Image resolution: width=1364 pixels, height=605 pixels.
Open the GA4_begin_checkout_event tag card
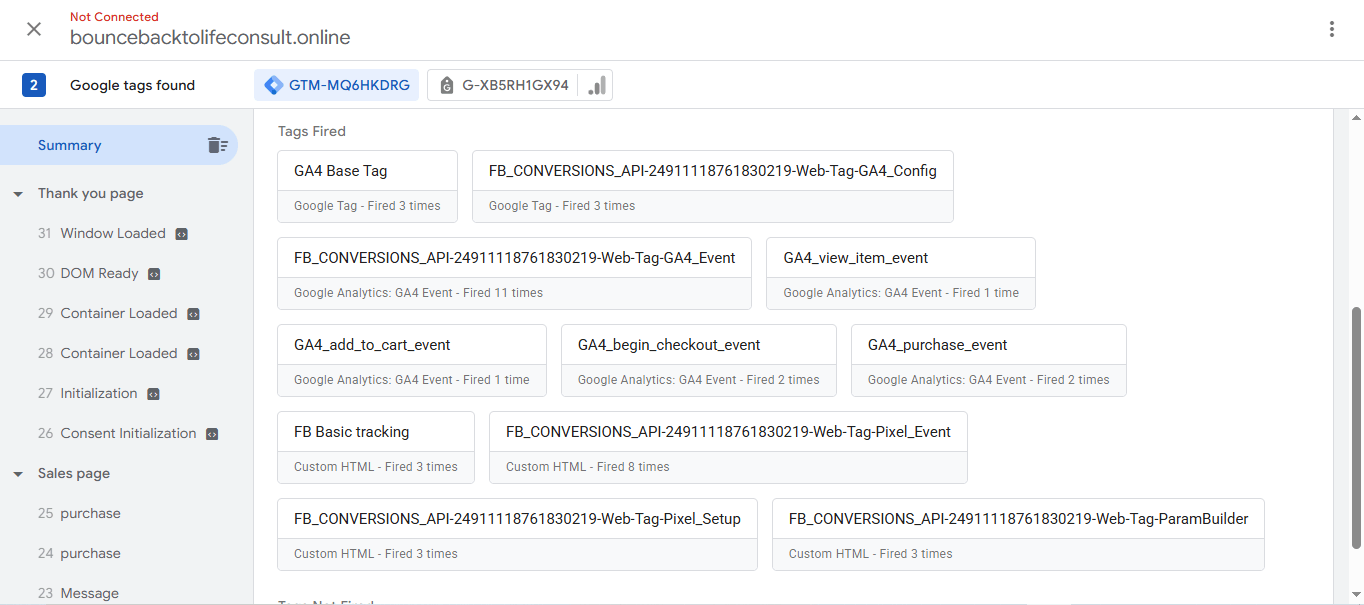699,360
